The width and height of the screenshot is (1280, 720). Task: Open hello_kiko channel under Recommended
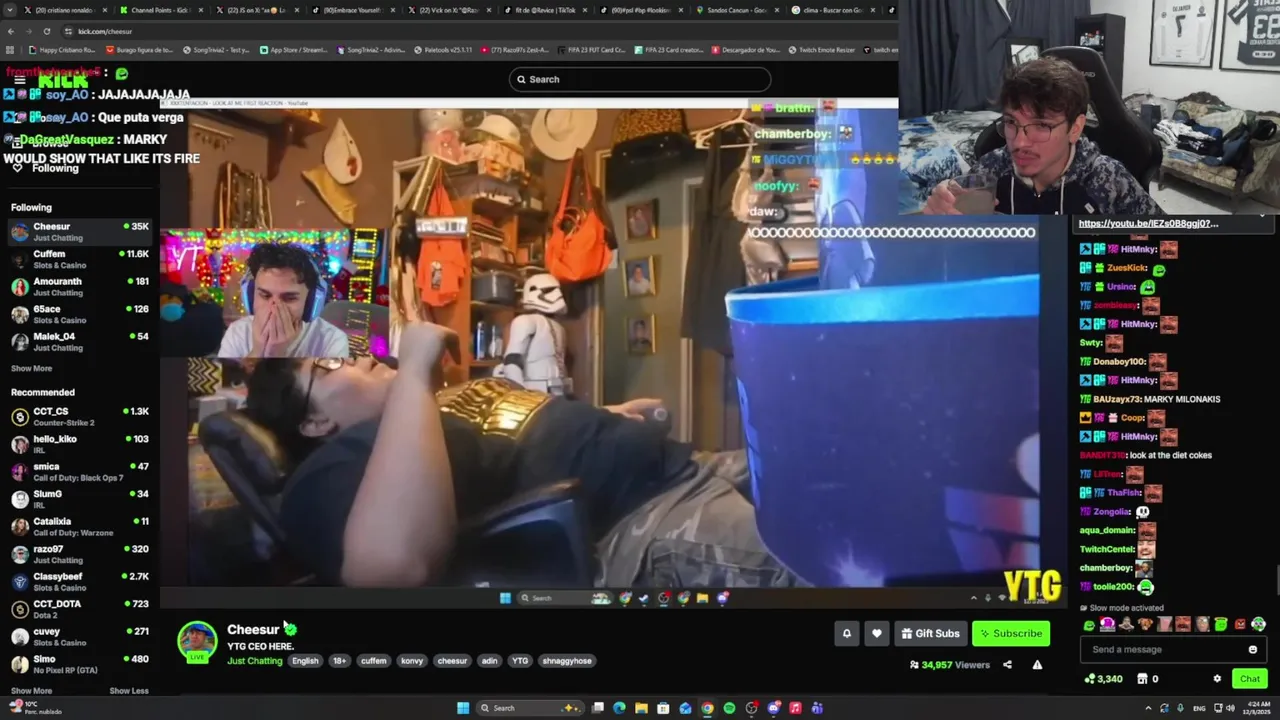click(80, 444)
